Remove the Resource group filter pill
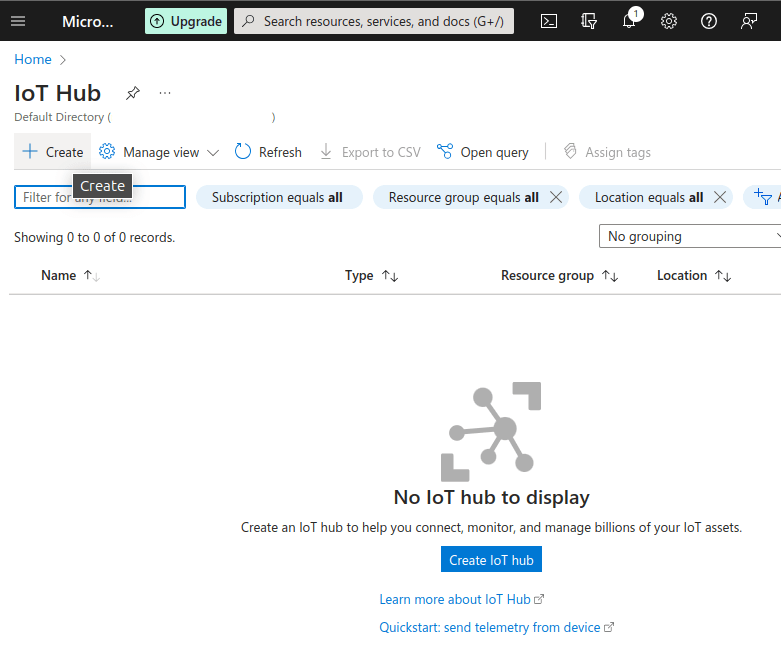 click(556, 197)
